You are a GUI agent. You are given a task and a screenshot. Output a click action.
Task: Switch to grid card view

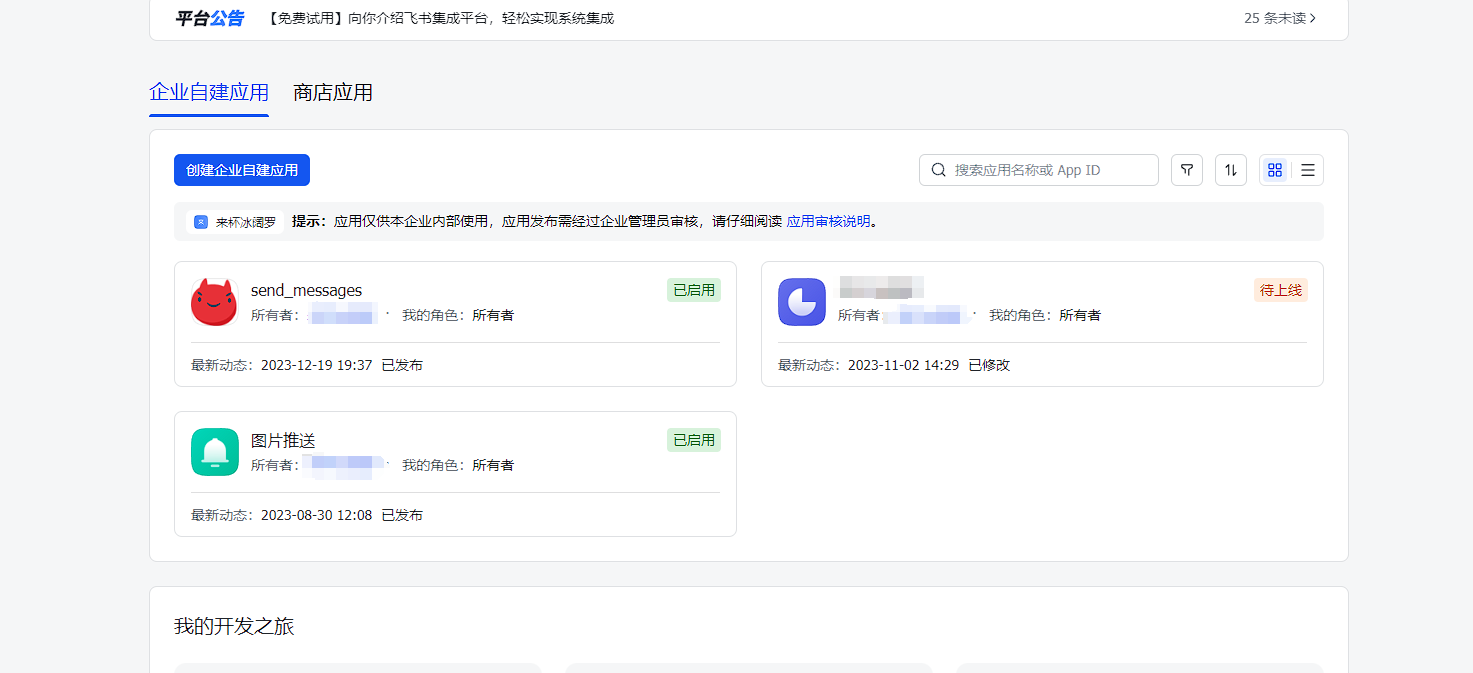1274,170
